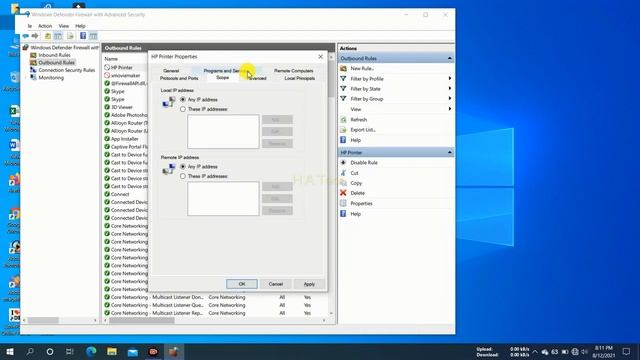This screenshot has height=360, width=640.
Task: Click the Cut scissors icon
Action: click(344, 173)
